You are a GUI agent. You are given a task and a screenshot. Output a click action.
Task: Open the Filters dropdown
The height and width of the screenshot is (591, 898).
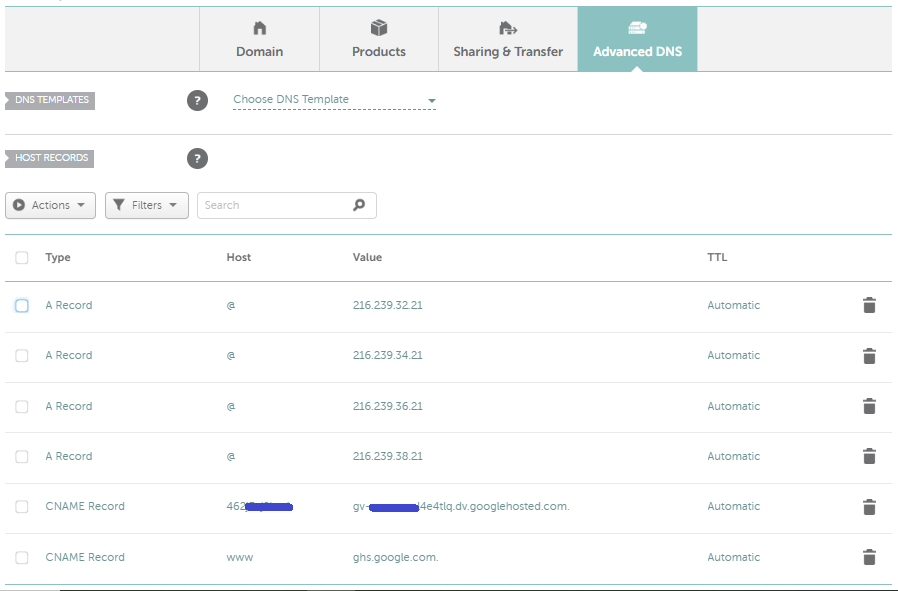click(x=147, y=205)
